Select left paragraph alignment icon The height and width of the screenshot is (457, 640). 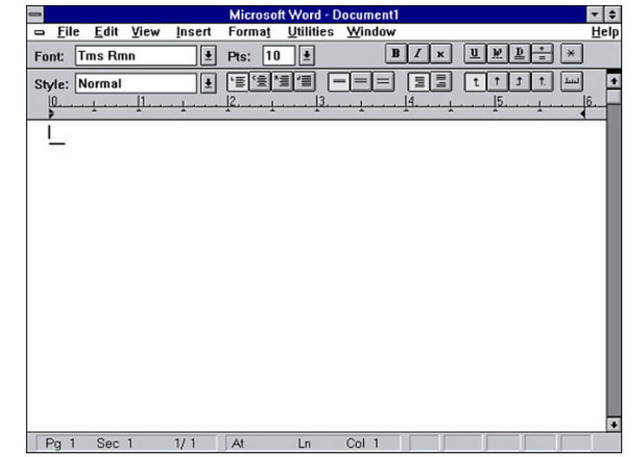(238, 82)
